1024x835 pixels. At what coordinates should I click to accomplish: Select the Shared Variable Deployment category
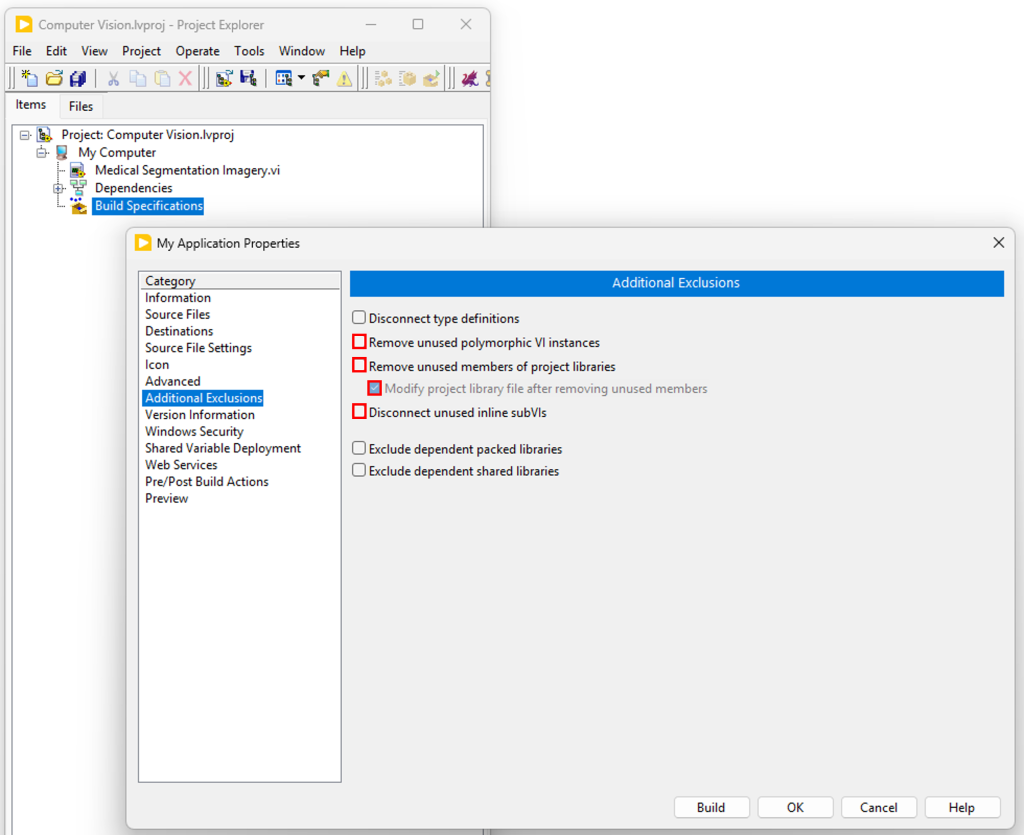click(223, 448)
